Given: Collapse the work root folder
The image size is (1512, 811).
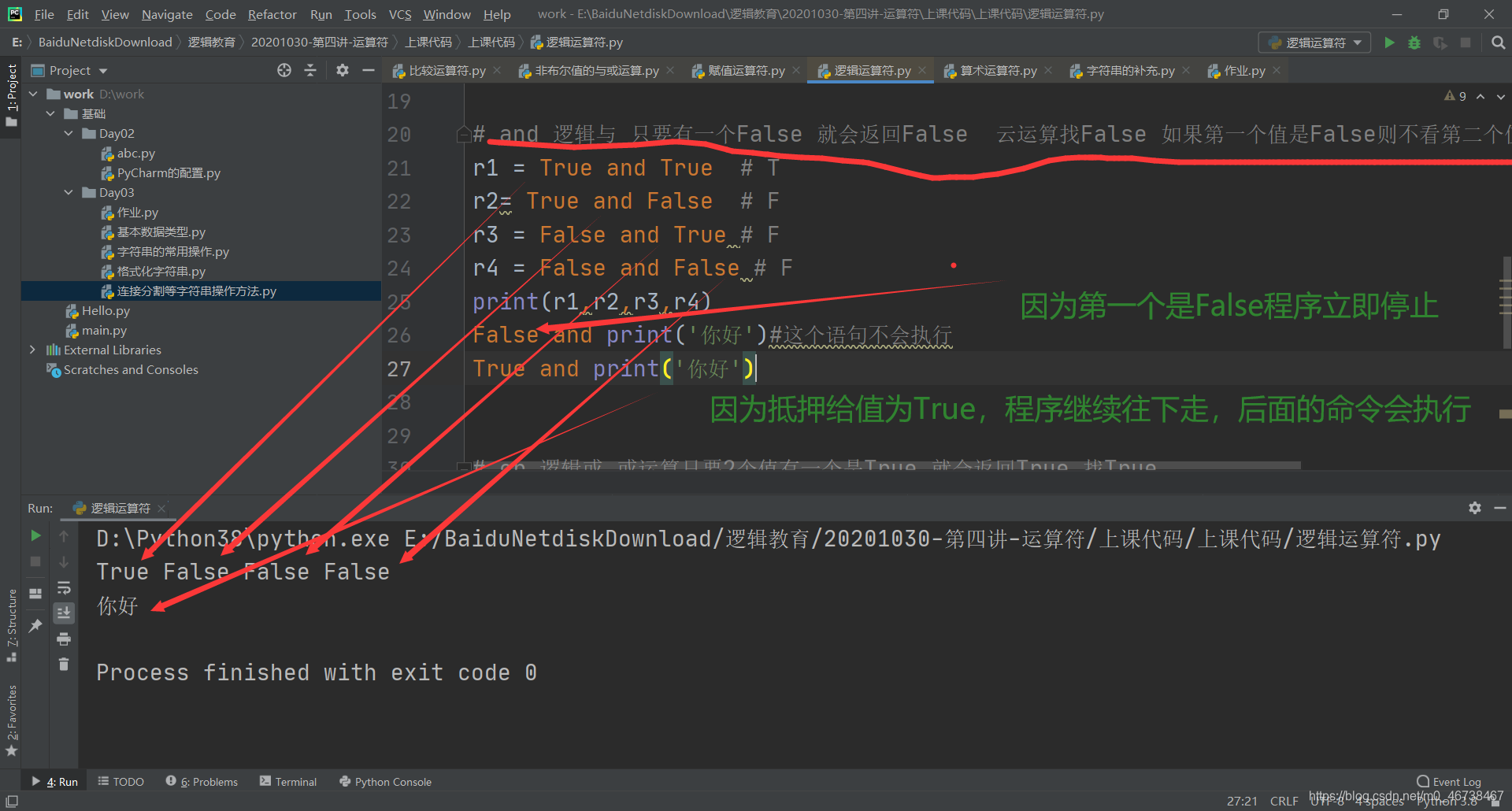Looking at the screenshot, I should pyautogui.click(x=33, y=94).
